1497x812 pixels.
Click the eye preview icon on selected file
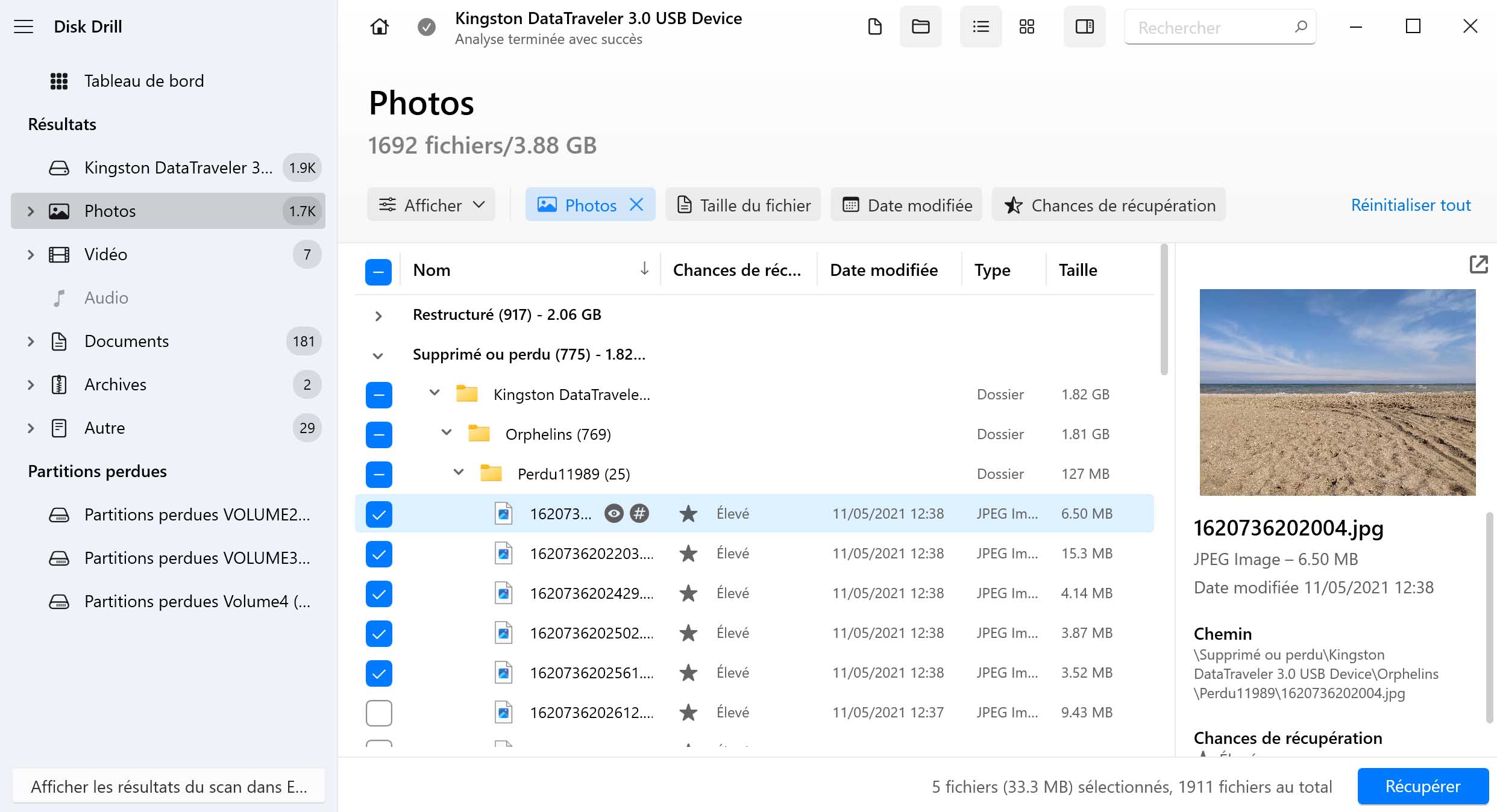[614, 513]
